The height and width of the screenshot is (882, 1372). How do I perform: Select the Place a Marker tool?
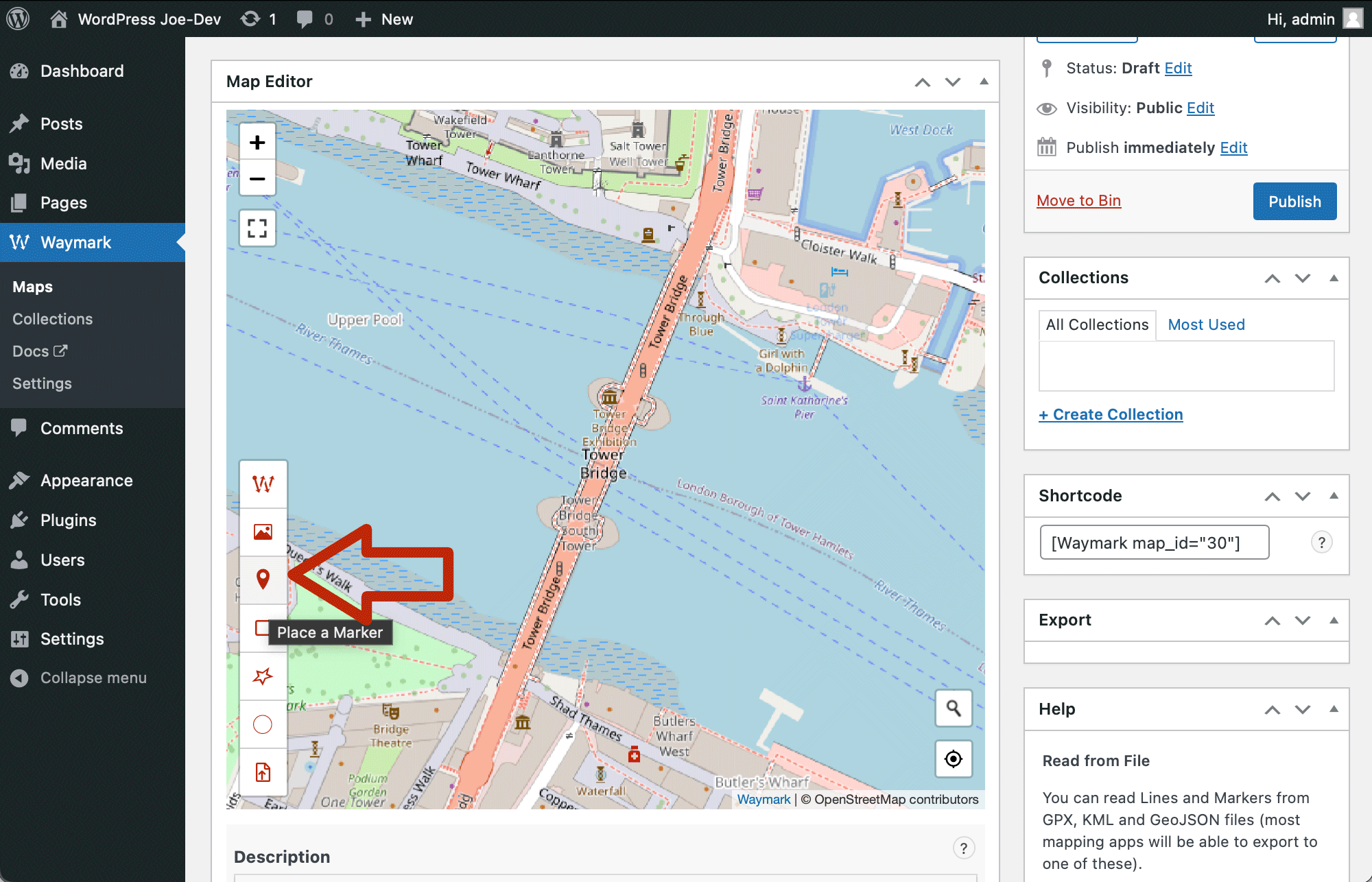(x=263, y=579)
